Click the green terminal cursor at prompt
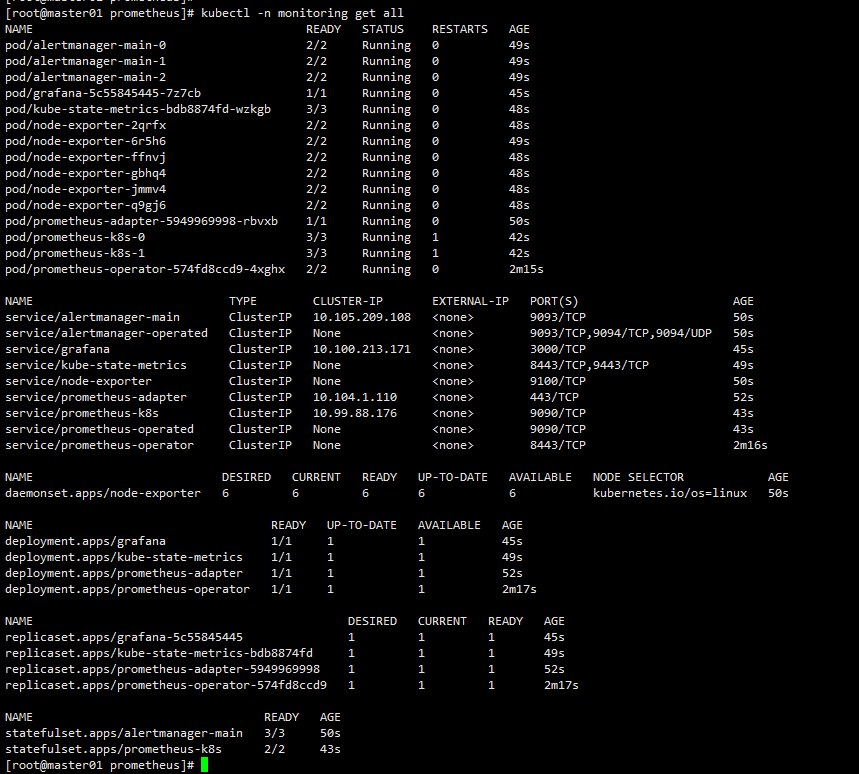859x774 pixels. [x=204, y=765]
